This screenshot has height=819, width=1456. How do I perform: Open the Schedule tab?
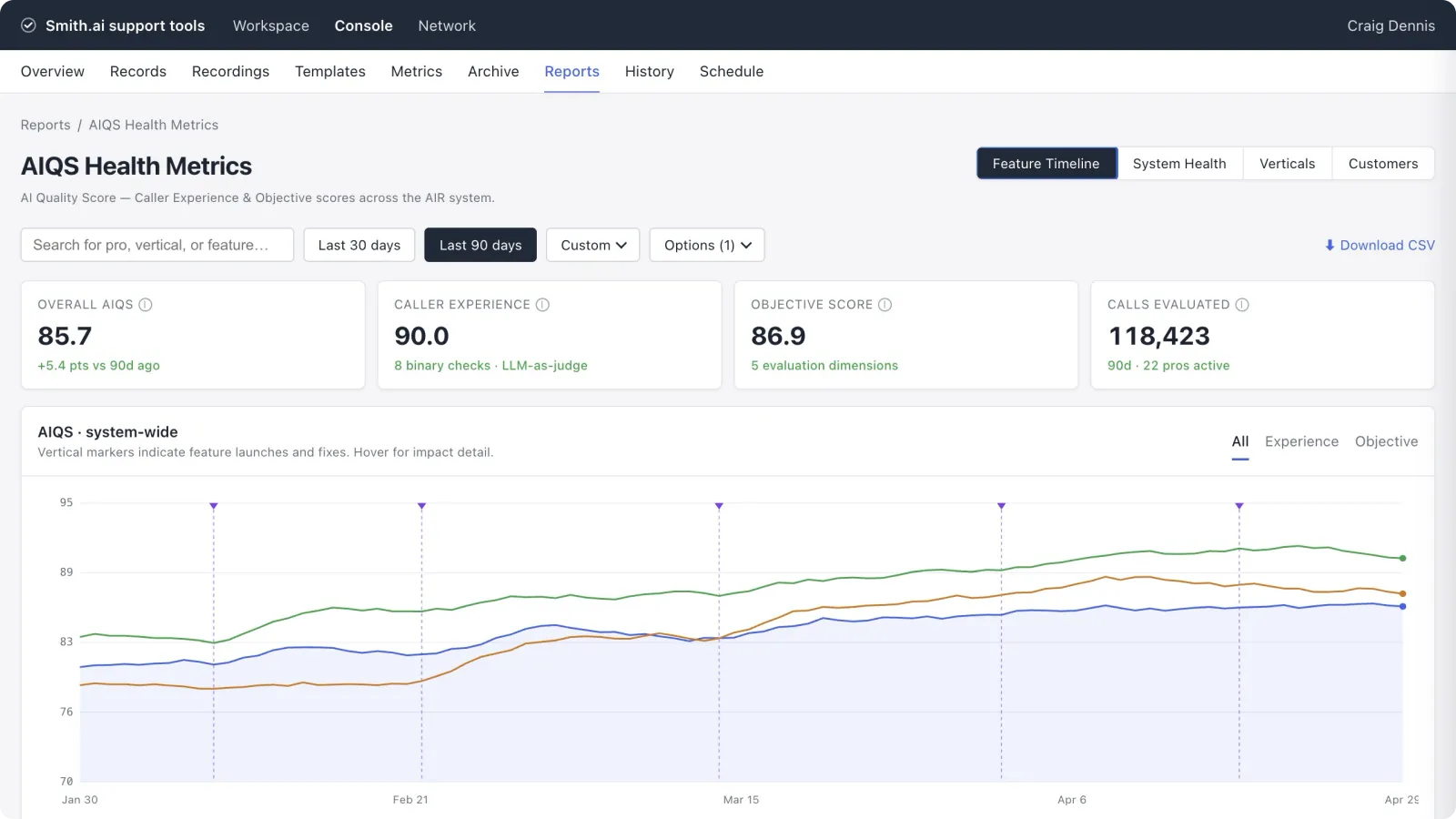[732, 71]
